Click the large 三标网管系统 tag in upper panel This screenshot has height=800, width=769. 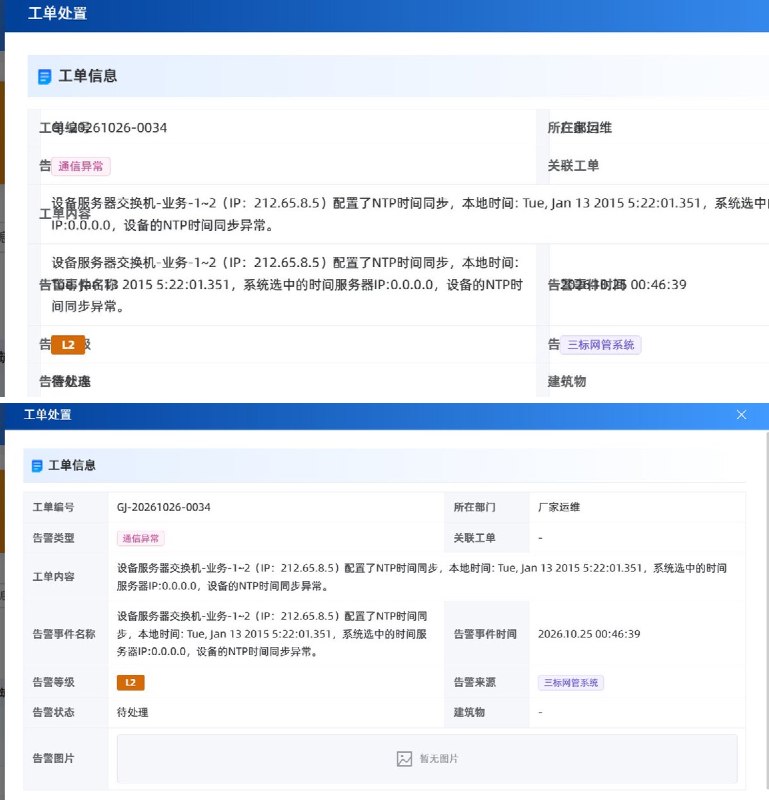coord(601,345)
